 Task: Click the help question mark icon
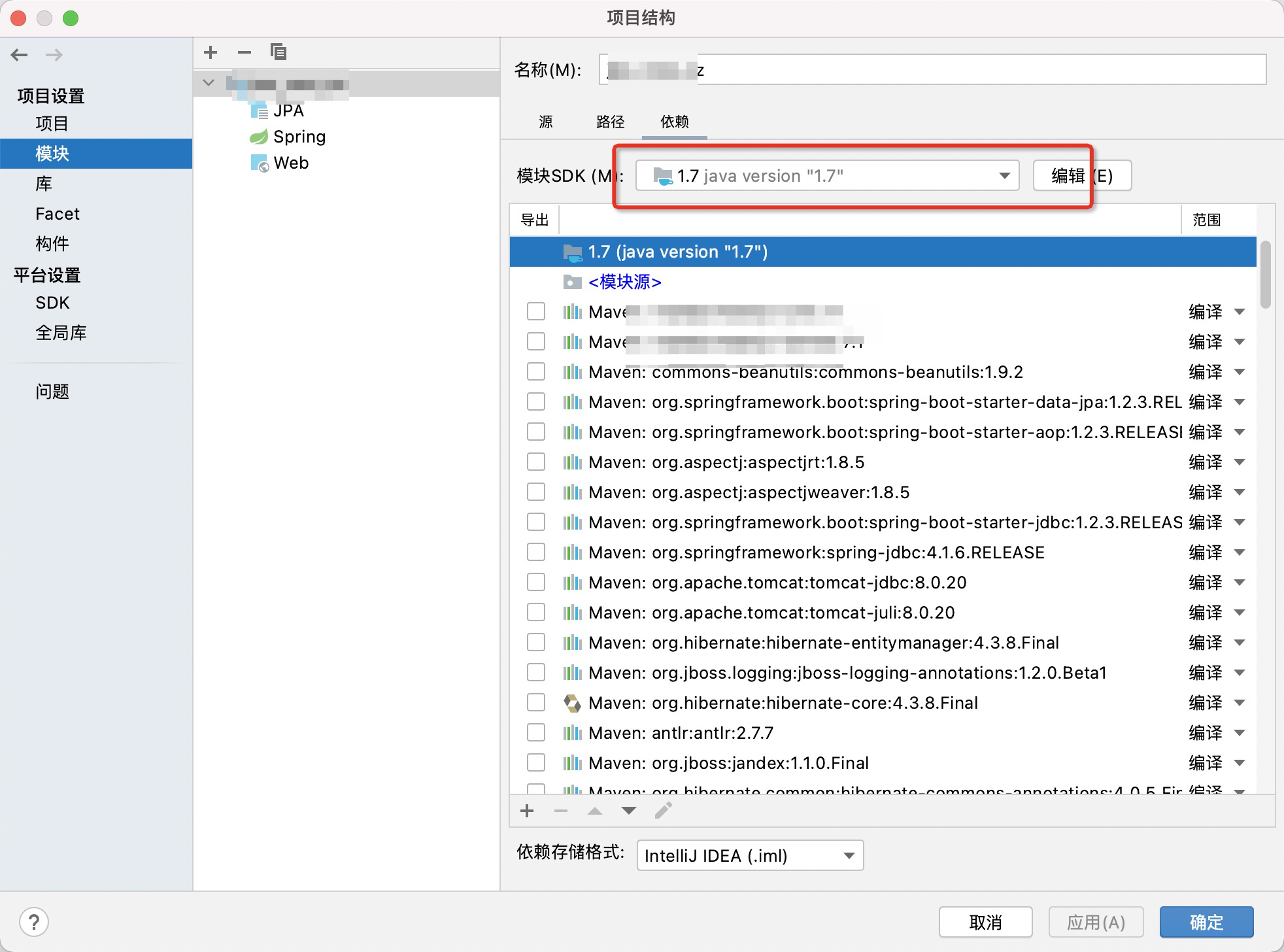point(34,922)
